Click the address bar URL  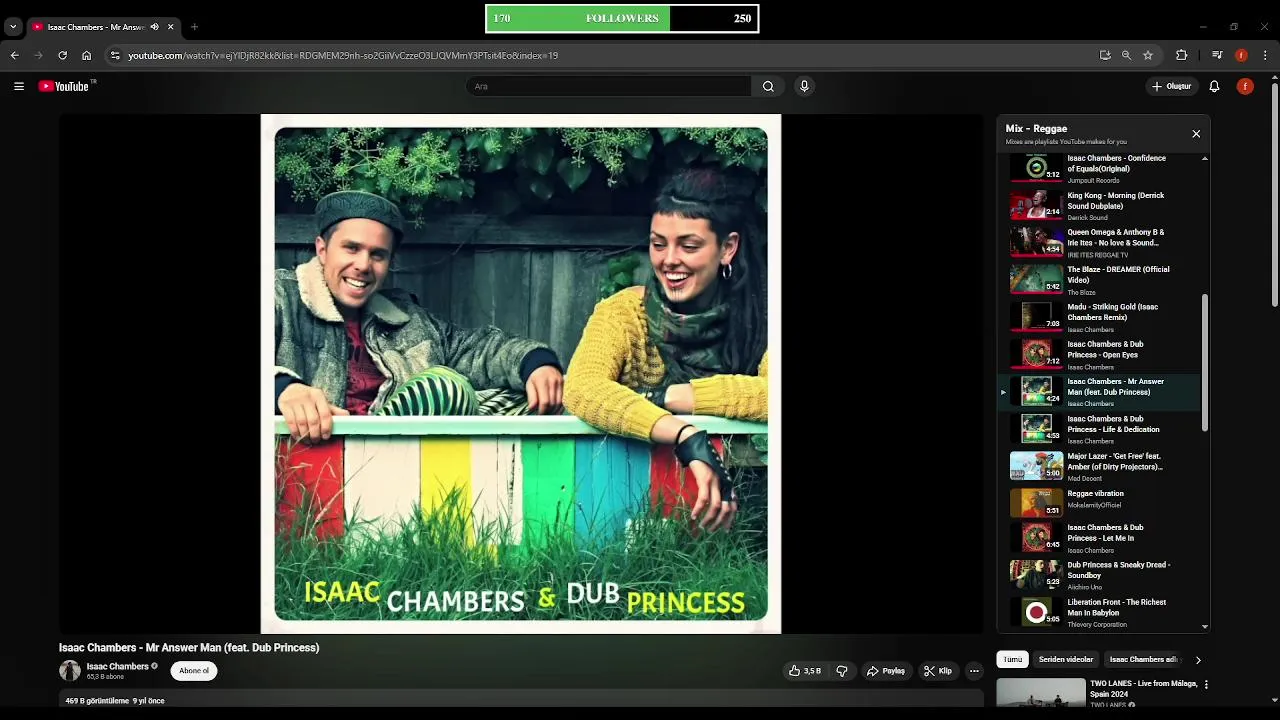click(x=343, y=55)
